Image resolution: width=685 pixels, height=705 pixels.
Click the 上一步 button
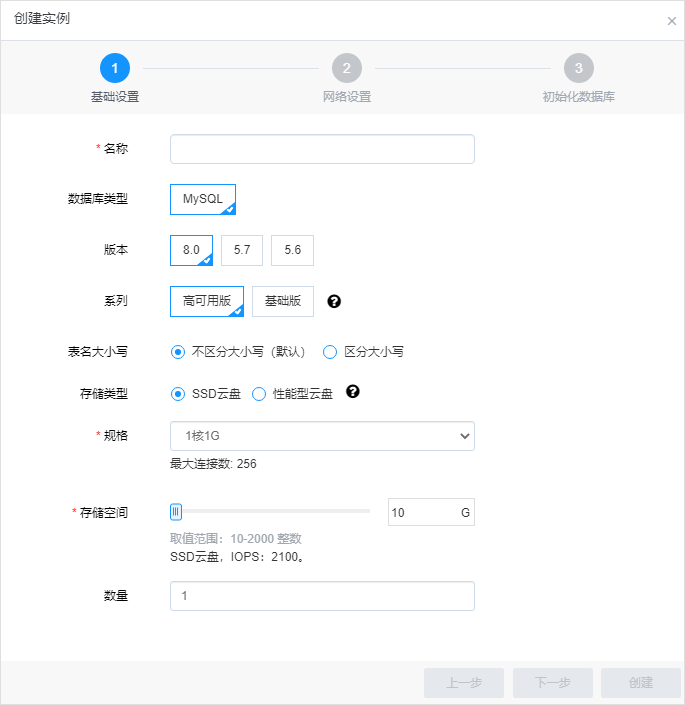click(x=464, y=683)
